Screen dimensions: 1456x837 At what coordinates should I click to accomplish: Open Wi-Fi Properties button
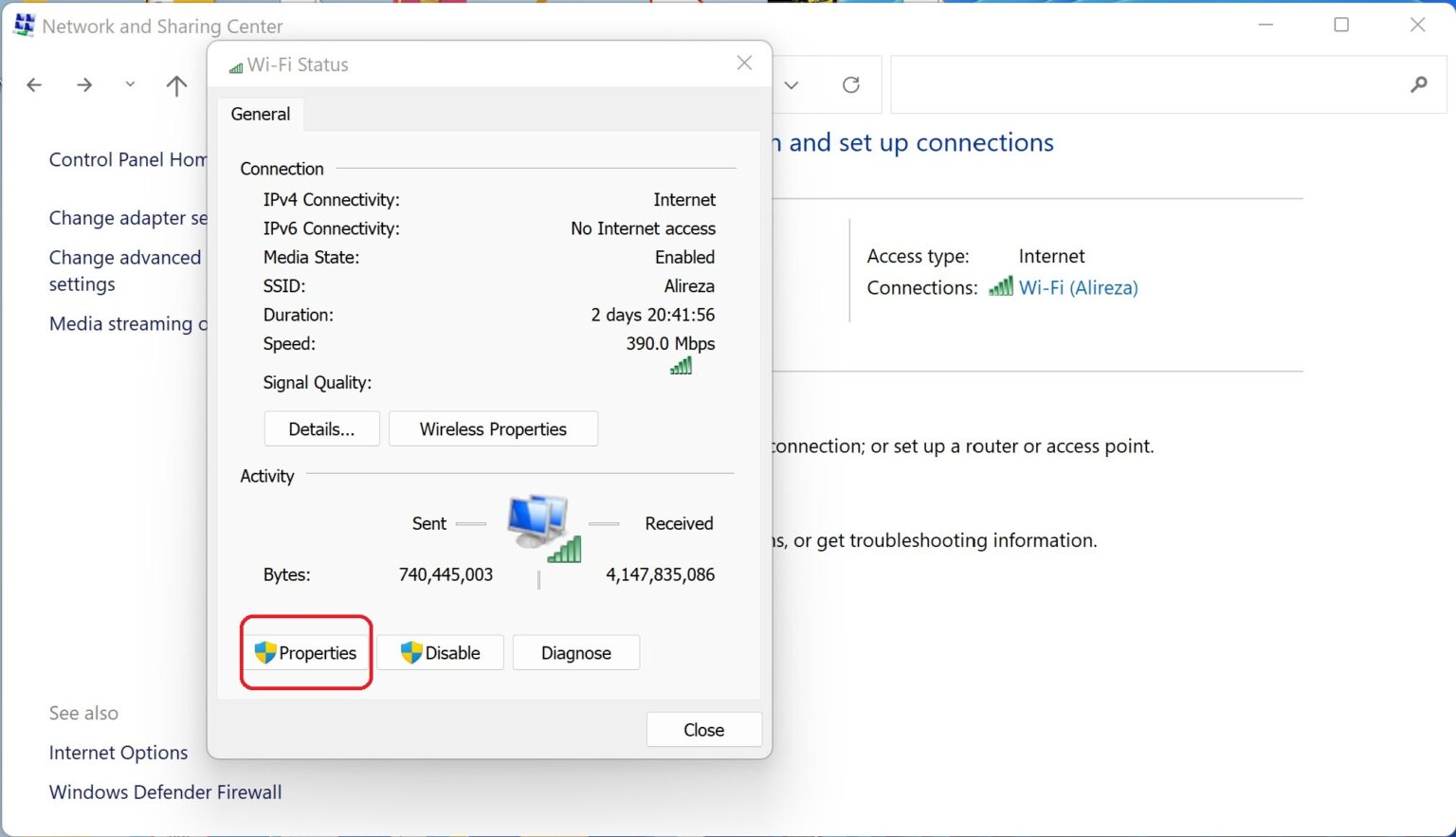tap(306, 653)
